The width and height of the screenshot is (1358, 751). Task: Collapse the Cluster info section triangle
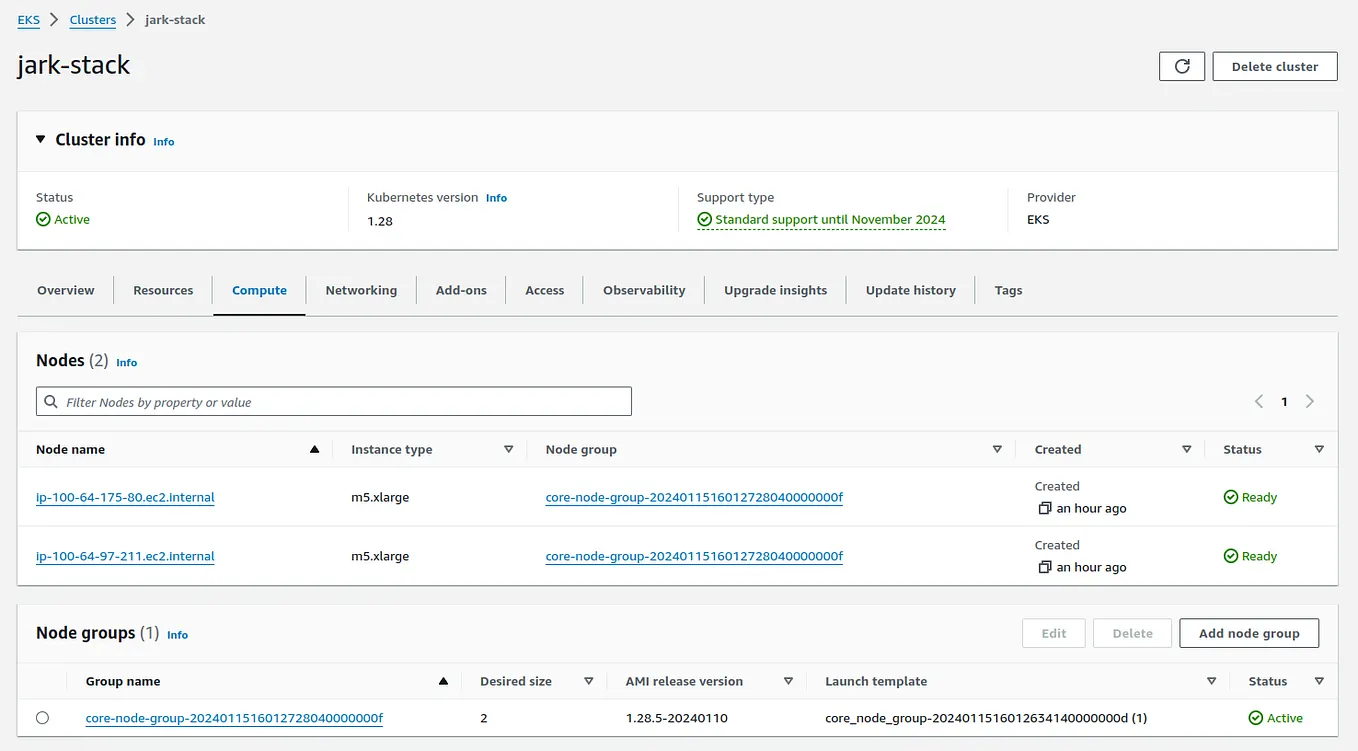click(41, 139)
